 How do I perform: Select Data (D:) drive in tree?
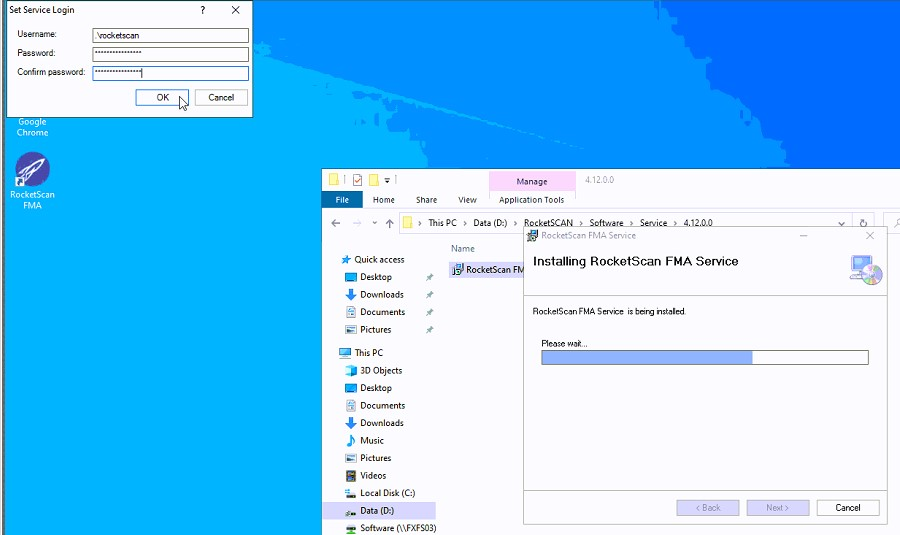379,510
